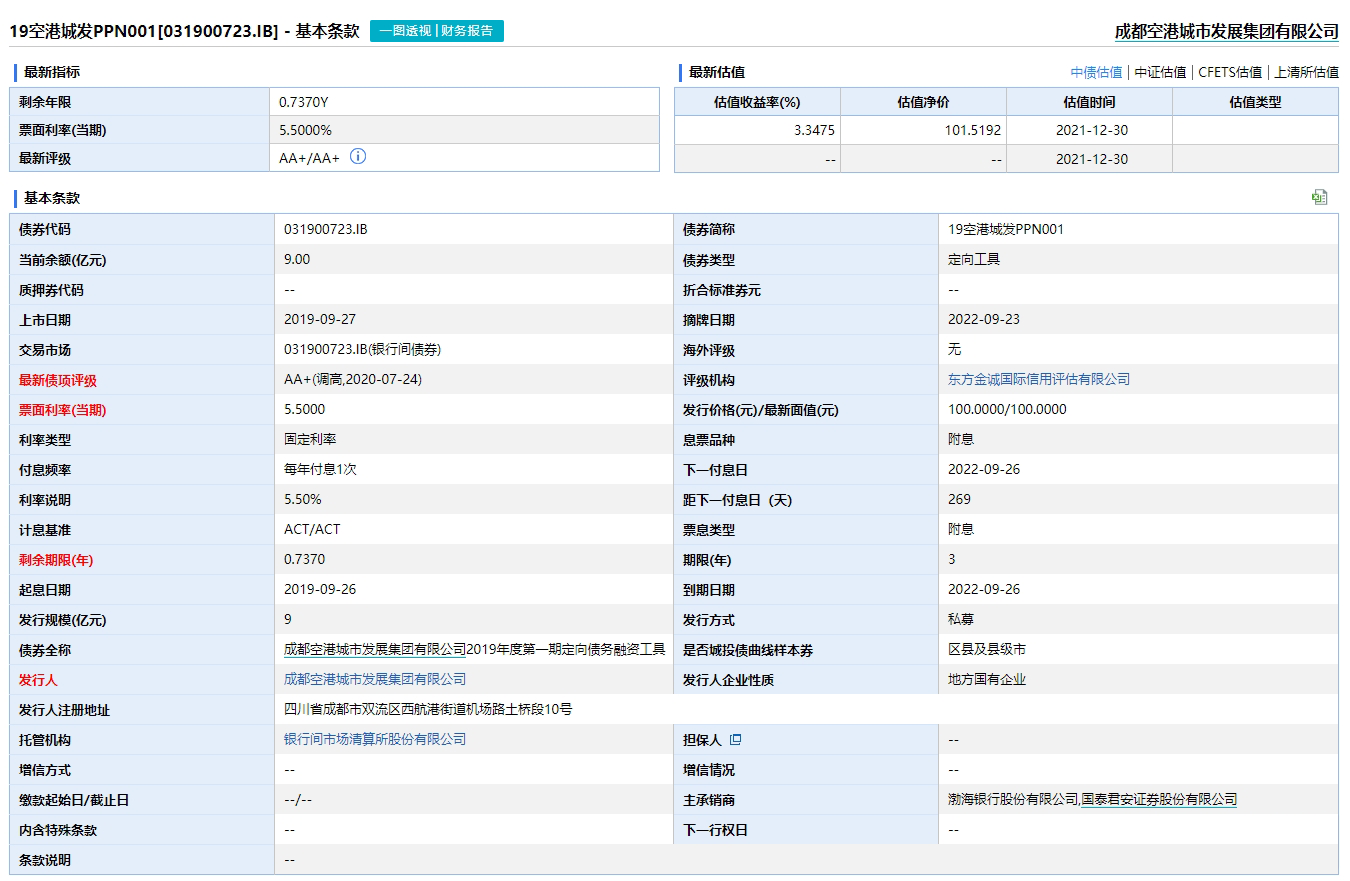Select rating value AA+(调高,2020-07-24)
Screen dimensions: 1350x881
point(354,379)
